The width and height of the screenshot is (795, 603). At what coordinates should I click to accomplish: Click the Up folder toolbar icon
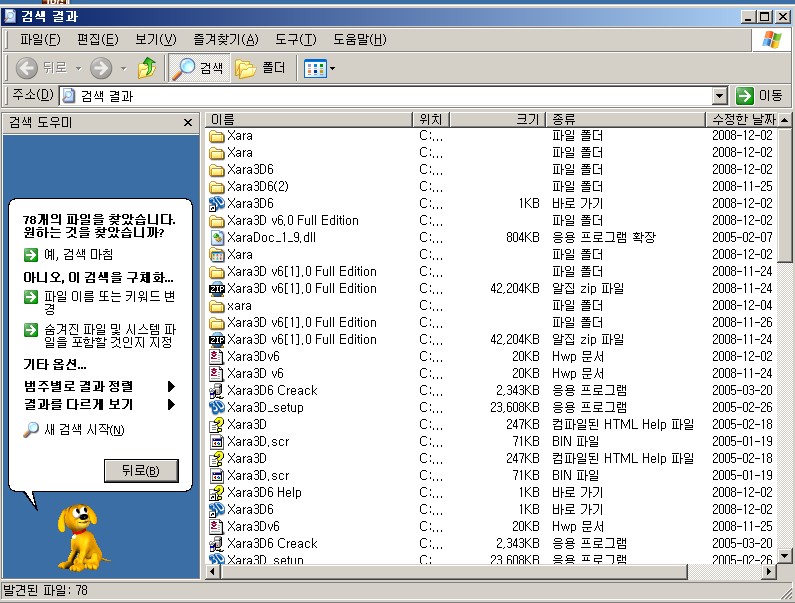(x=147, y=68)
